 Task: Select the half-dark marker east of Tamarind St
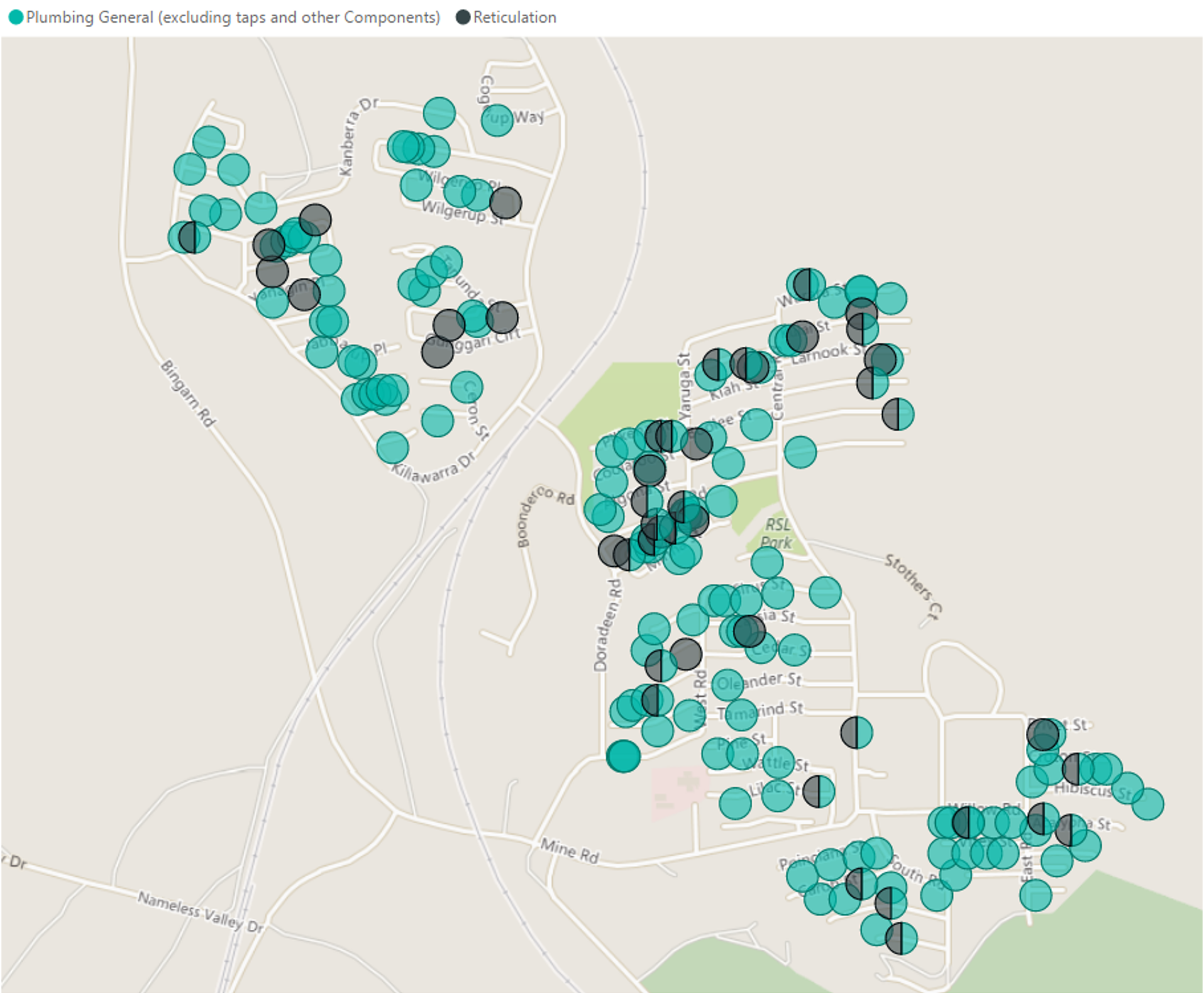click(x=856, y=732)
